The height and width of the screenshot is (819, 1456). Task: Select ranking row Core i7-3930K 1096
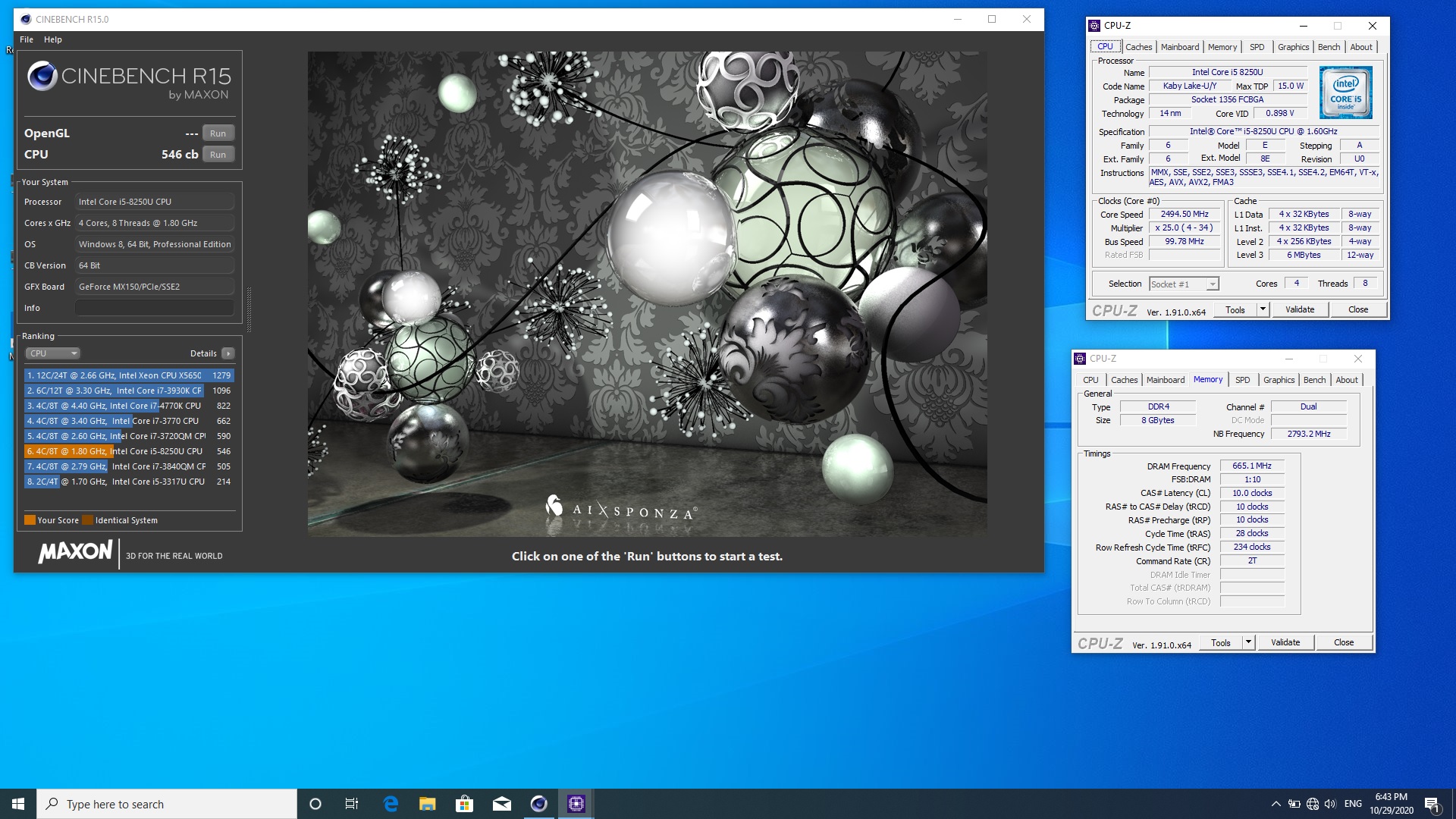pos(129,391)
